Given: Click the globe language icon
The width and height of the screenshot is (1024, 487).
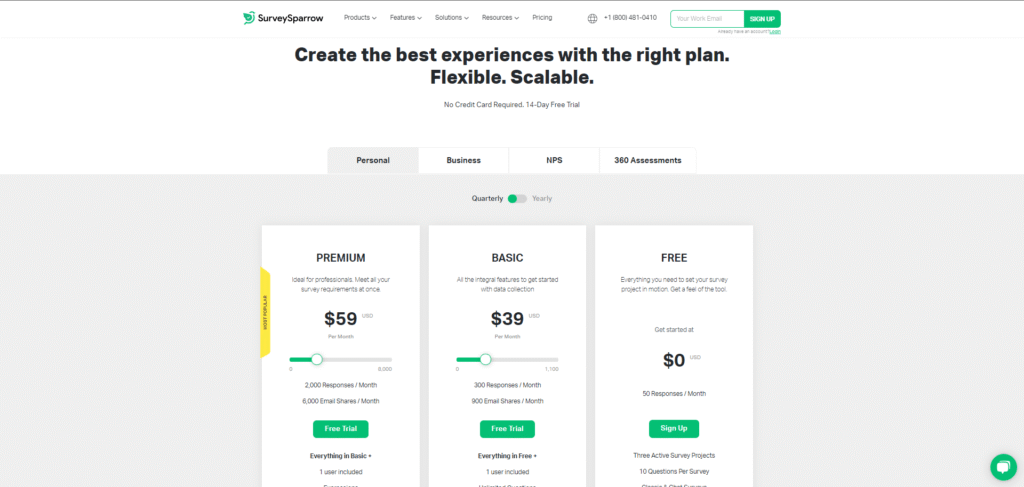Looking at the screenshot, I should pos(592,18).
